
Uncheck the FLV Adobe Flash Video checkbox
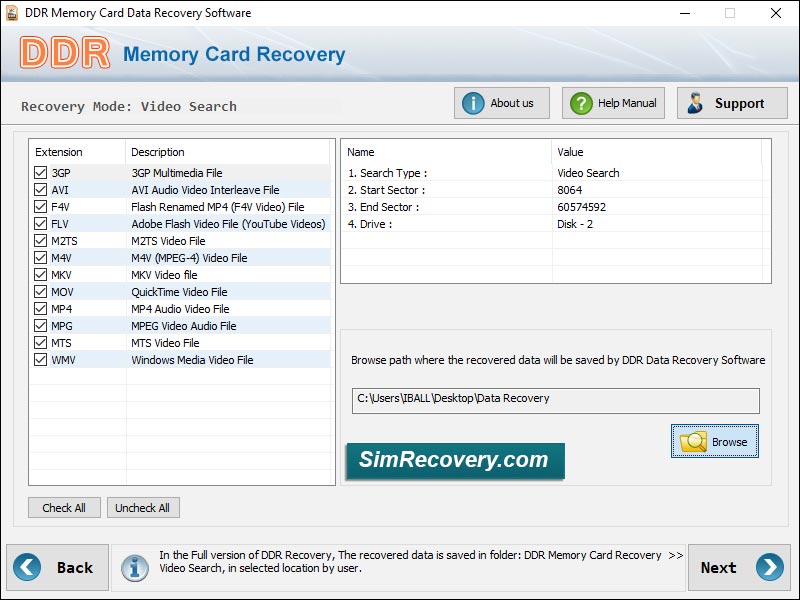41,223
